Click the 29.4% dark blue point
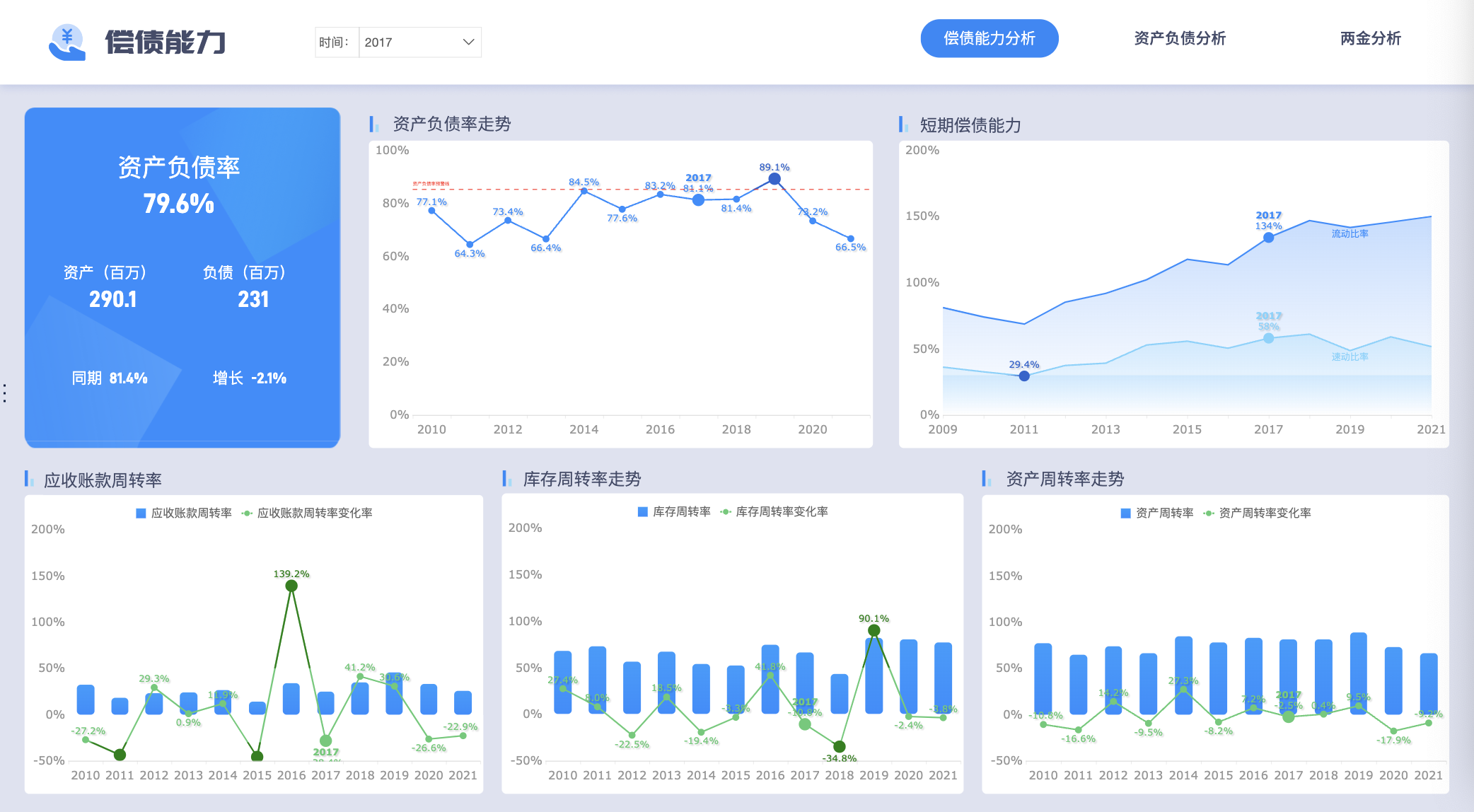1474x812 pixels. click(x=1024, y=376)
